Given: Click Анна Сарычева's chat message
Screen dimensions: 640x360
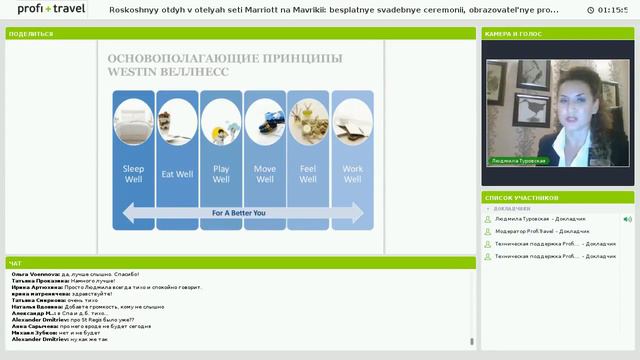Looking at the screenshot, I should click(81, 327).
